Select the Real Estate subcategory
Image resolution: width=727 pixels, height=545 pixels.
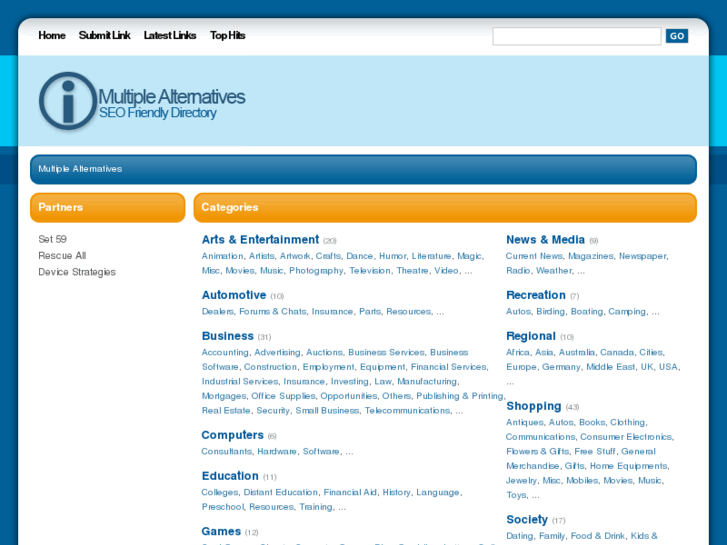point(226,410)
